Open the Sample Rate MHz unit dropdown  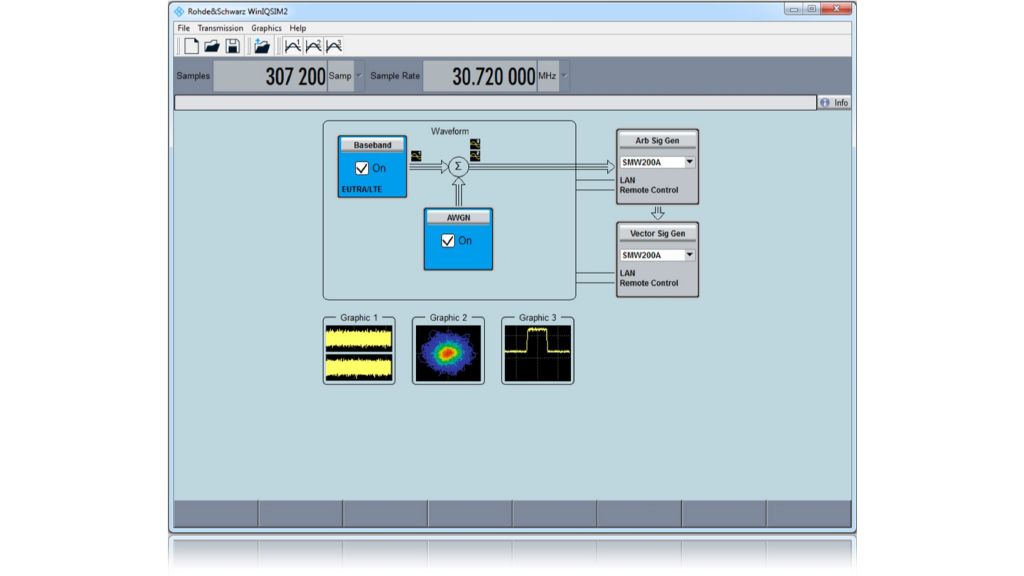click(x=564, y=76)
